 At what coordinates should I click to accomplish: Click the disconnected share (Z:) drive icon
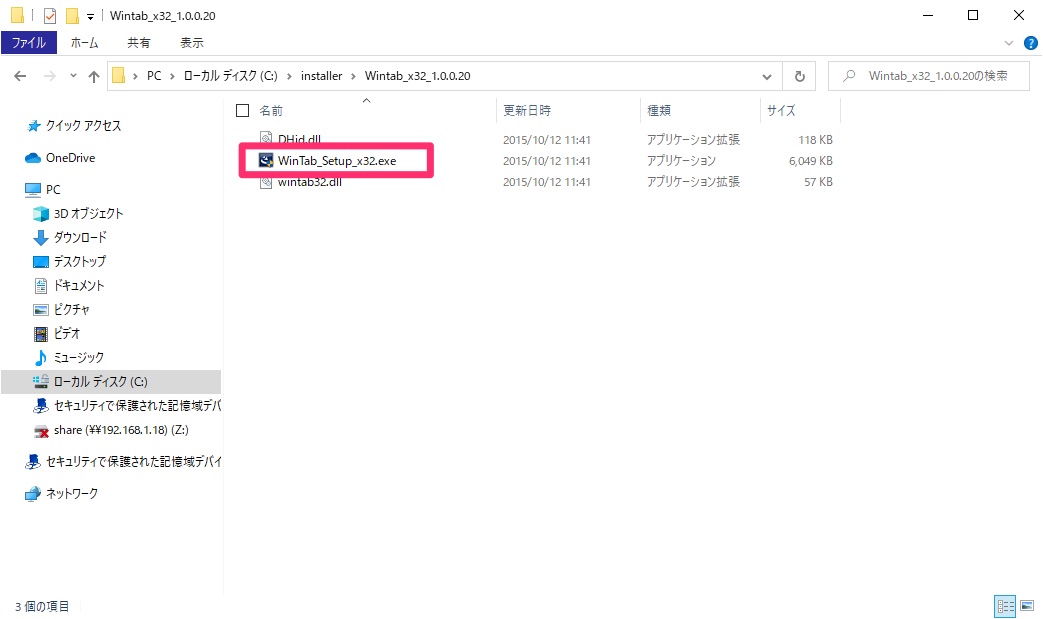click(41, 430)
